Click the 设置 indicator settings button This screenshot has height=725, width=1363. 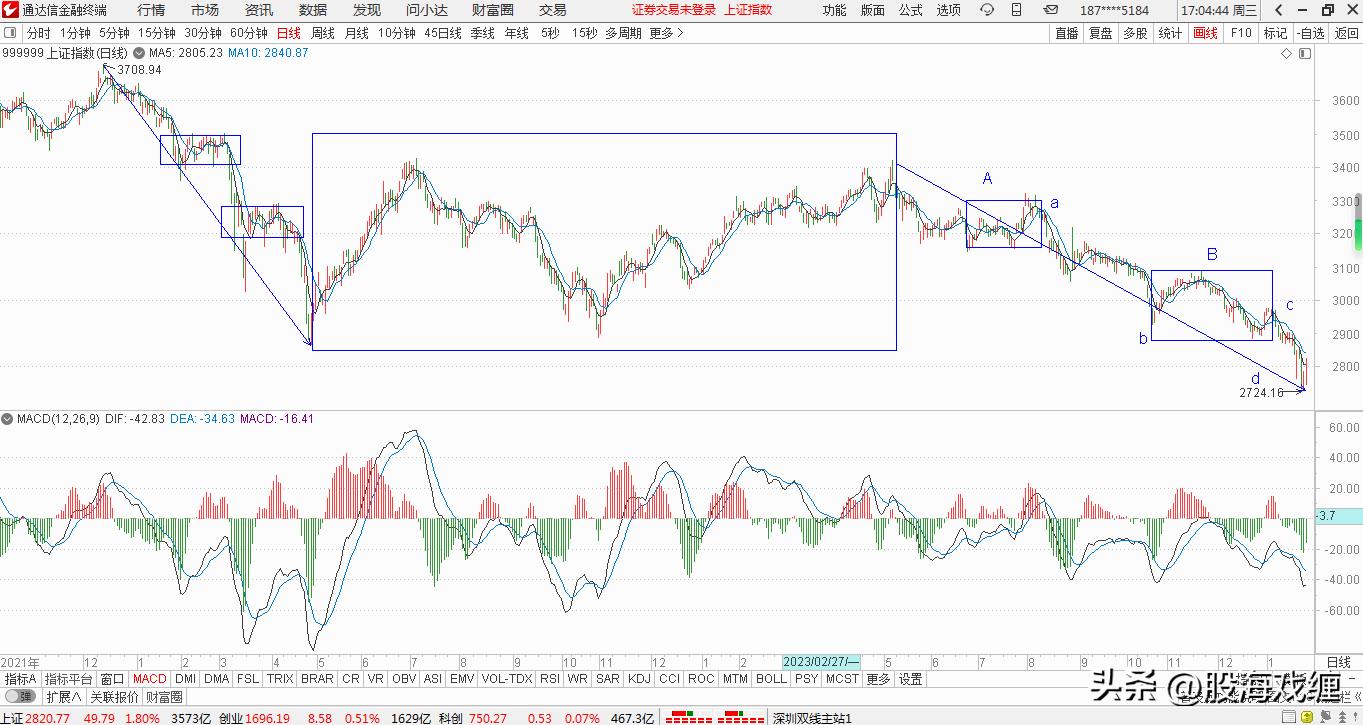coord(910,679)
